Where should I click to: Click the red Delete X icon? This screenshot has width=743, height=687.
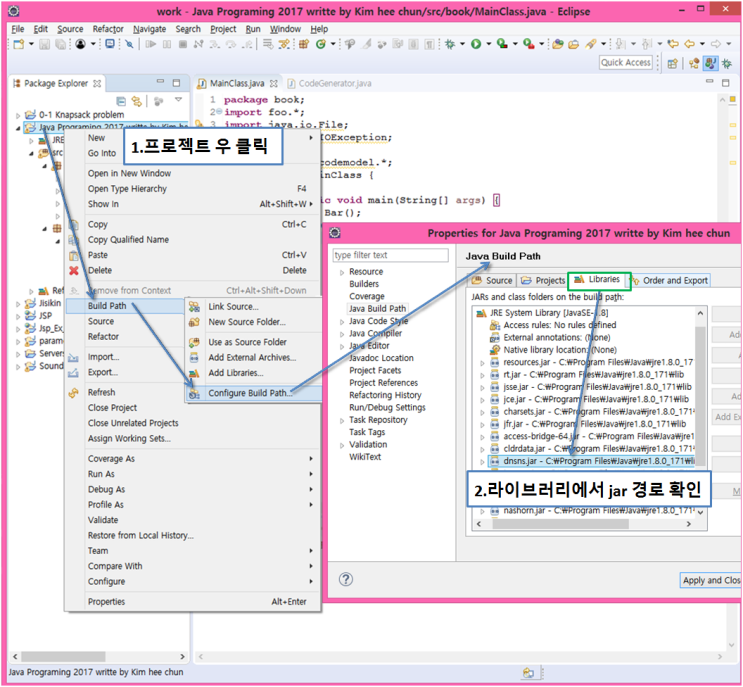(73, 270)
